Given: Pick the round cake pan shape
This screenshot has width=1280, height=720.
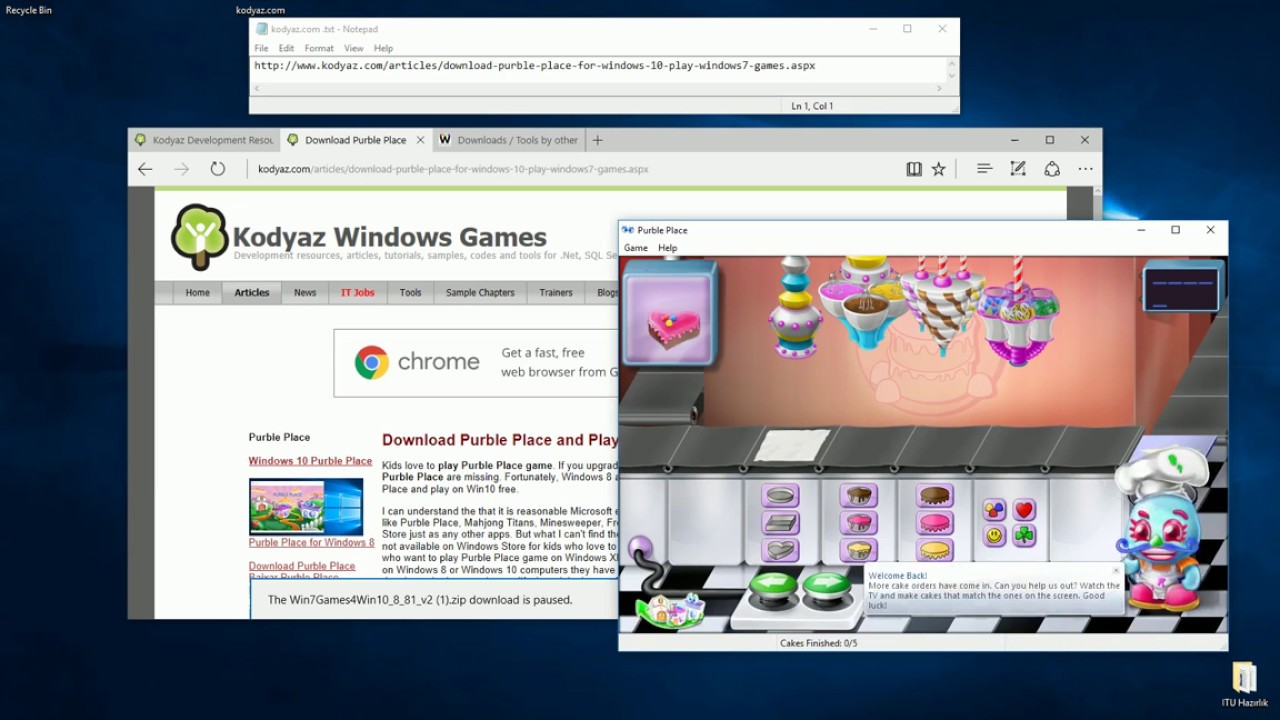Looking at the screenshot, I should [x=780, y=495].
